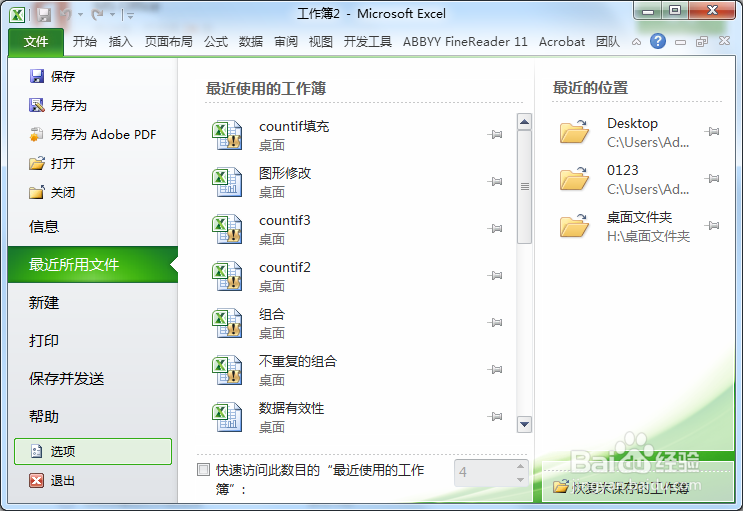Click the Save floppy icon in quick access toolbar
This screenshot has width=743, height=511.
(x=44, y=14)
